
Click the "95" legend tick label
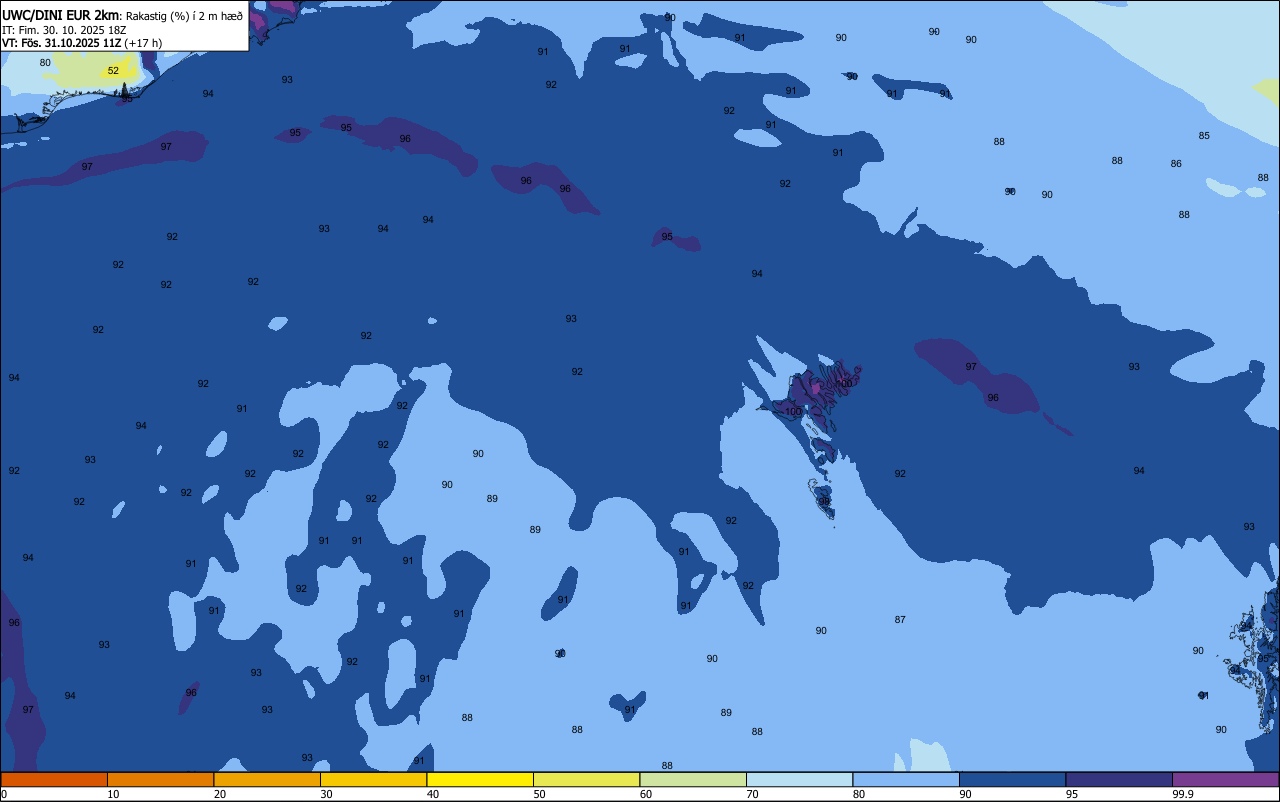pyautogui.click(x=1072, y=794)
